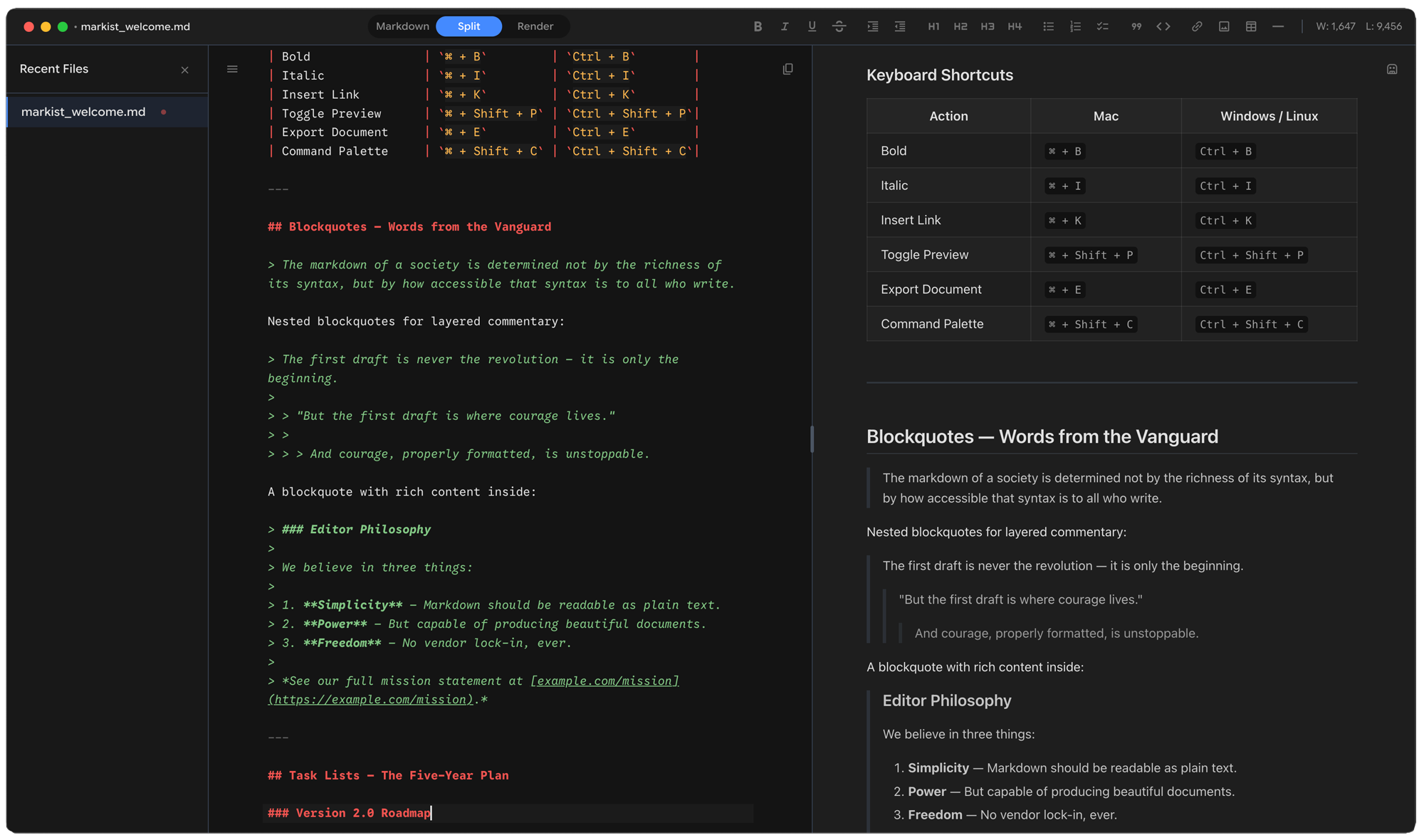
Task: Switch to the Markdown view tab
Action: [x=402, y=26]
